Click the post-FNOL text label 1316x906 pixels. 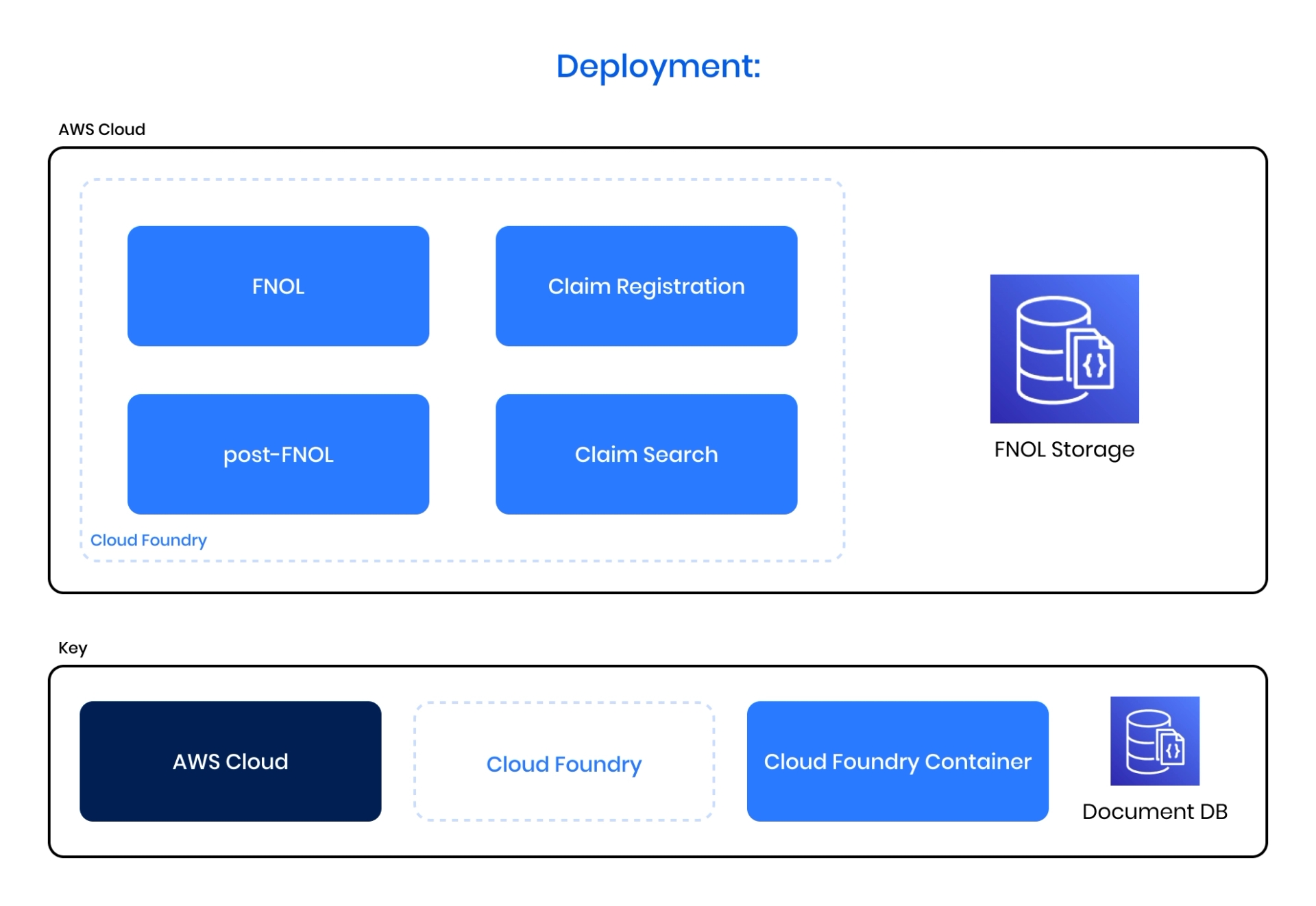[x=278, y=454]
